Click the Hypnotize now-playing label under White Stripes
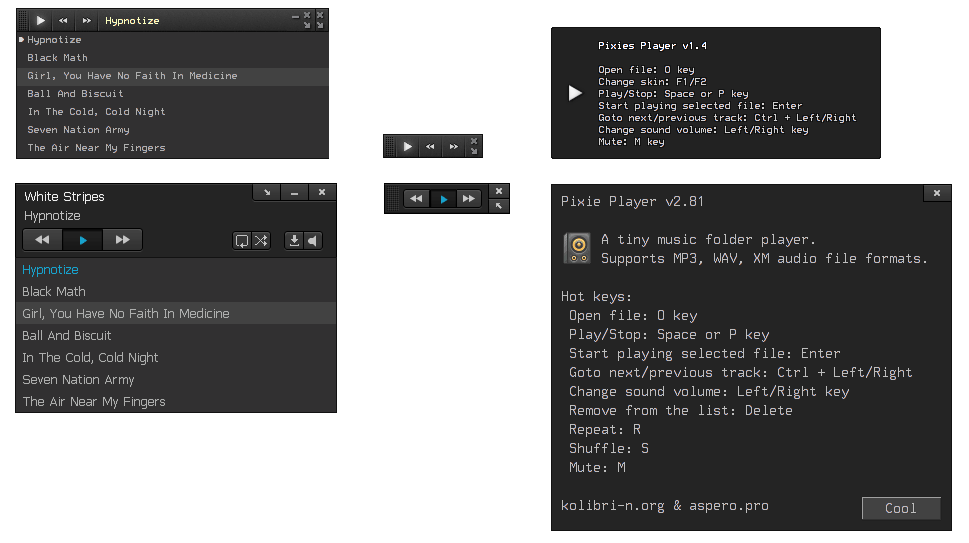This screenshot has width=969, height=543. tap(52, 216)
